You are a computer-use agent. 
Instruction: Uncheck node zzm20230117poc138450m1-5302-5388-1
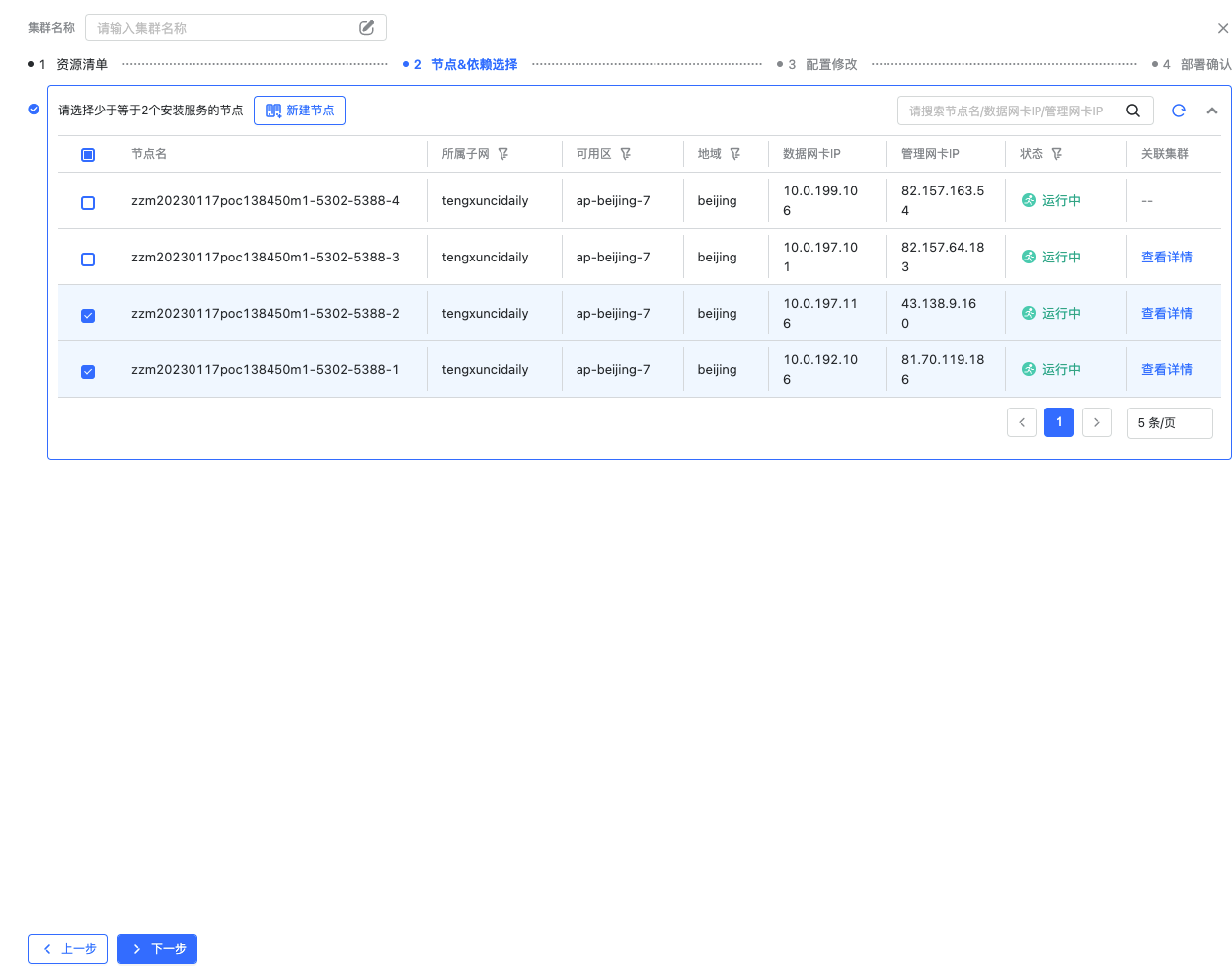[x=88, y=372]
